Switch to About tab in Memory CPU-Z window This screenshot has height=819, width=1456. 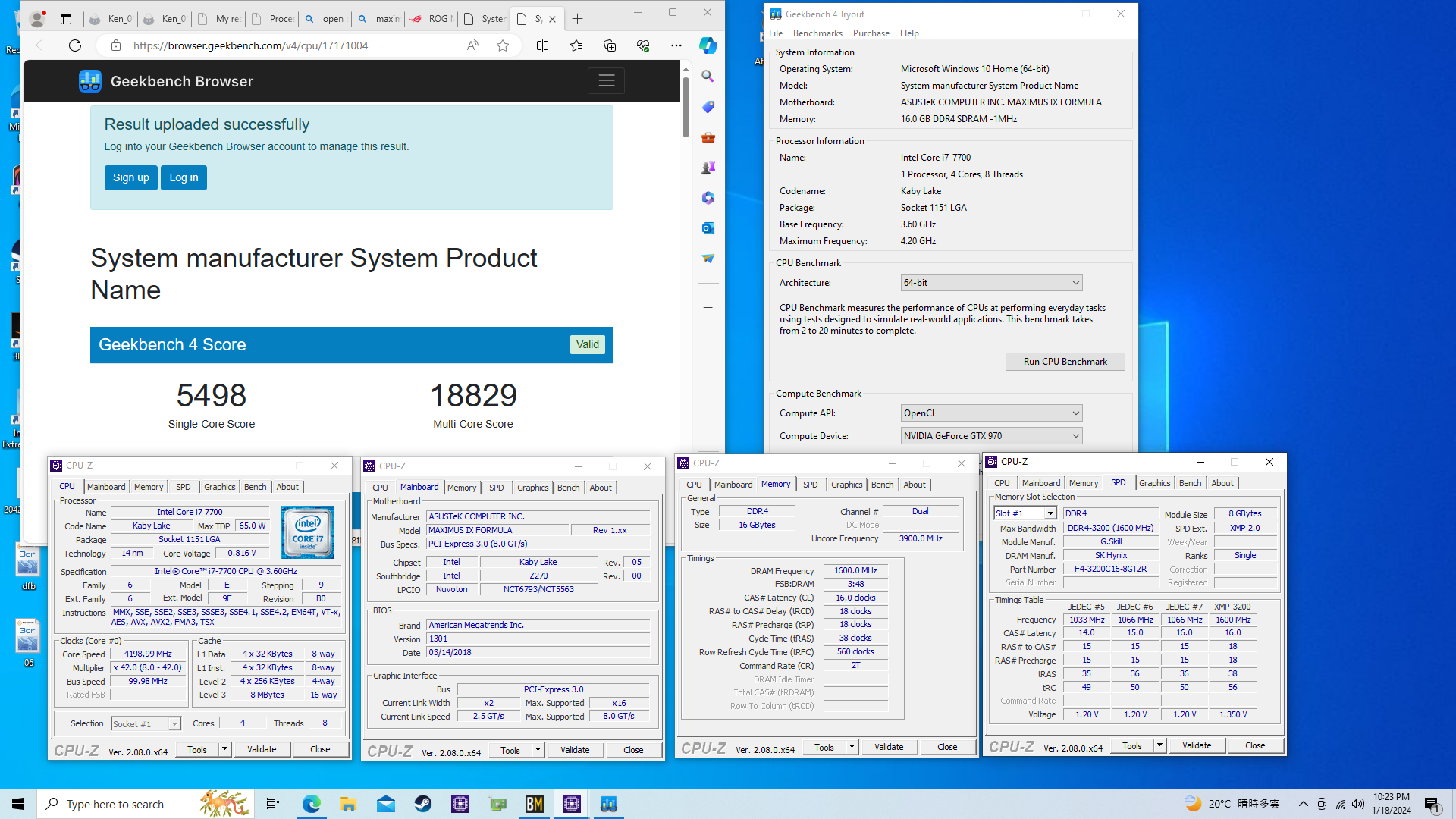point(915,485)
